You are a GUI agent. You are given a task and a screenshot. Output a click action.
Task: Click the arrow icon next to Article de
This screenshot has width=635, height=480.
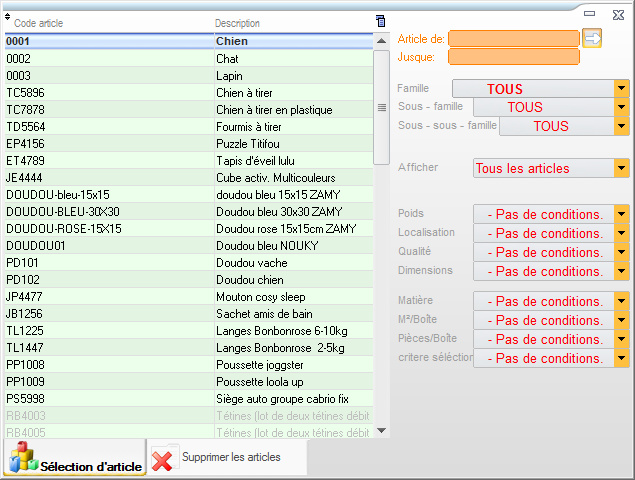pyautogui.click(x=592, y=38)
